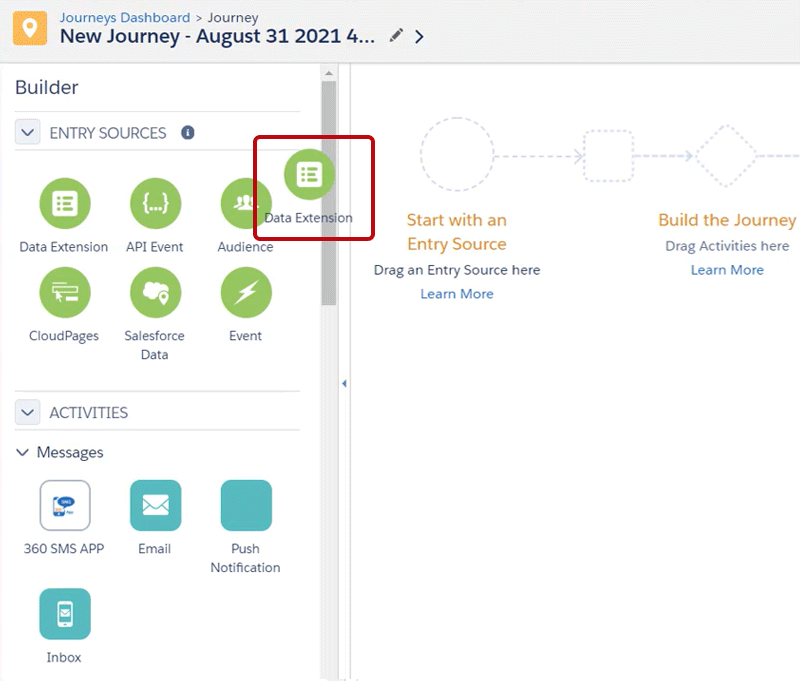This screenshot has width=800, height=681.
Task: Open the Journeys Dashboard breadcrumb link
Action: click(x=125, y=17)
